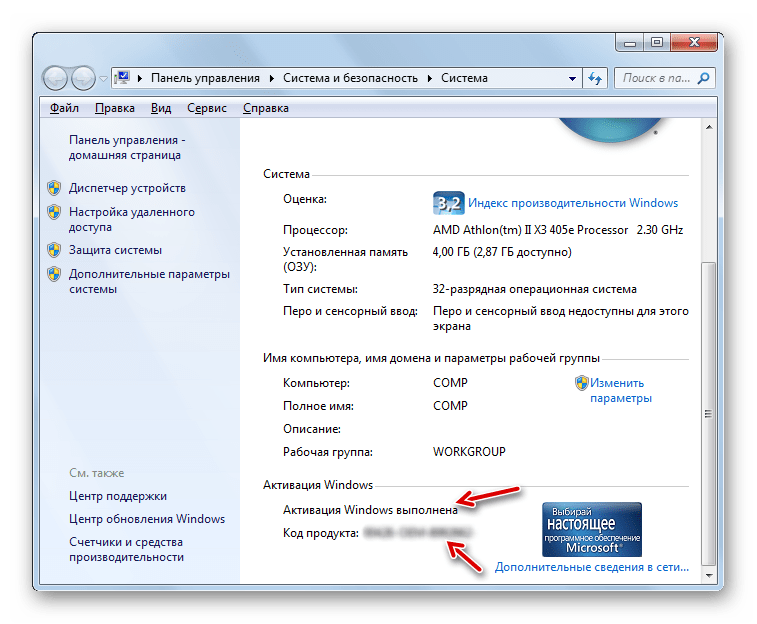
Task: Expand the arrow before Панель управления breadcrumb
Action: (140, 78)
